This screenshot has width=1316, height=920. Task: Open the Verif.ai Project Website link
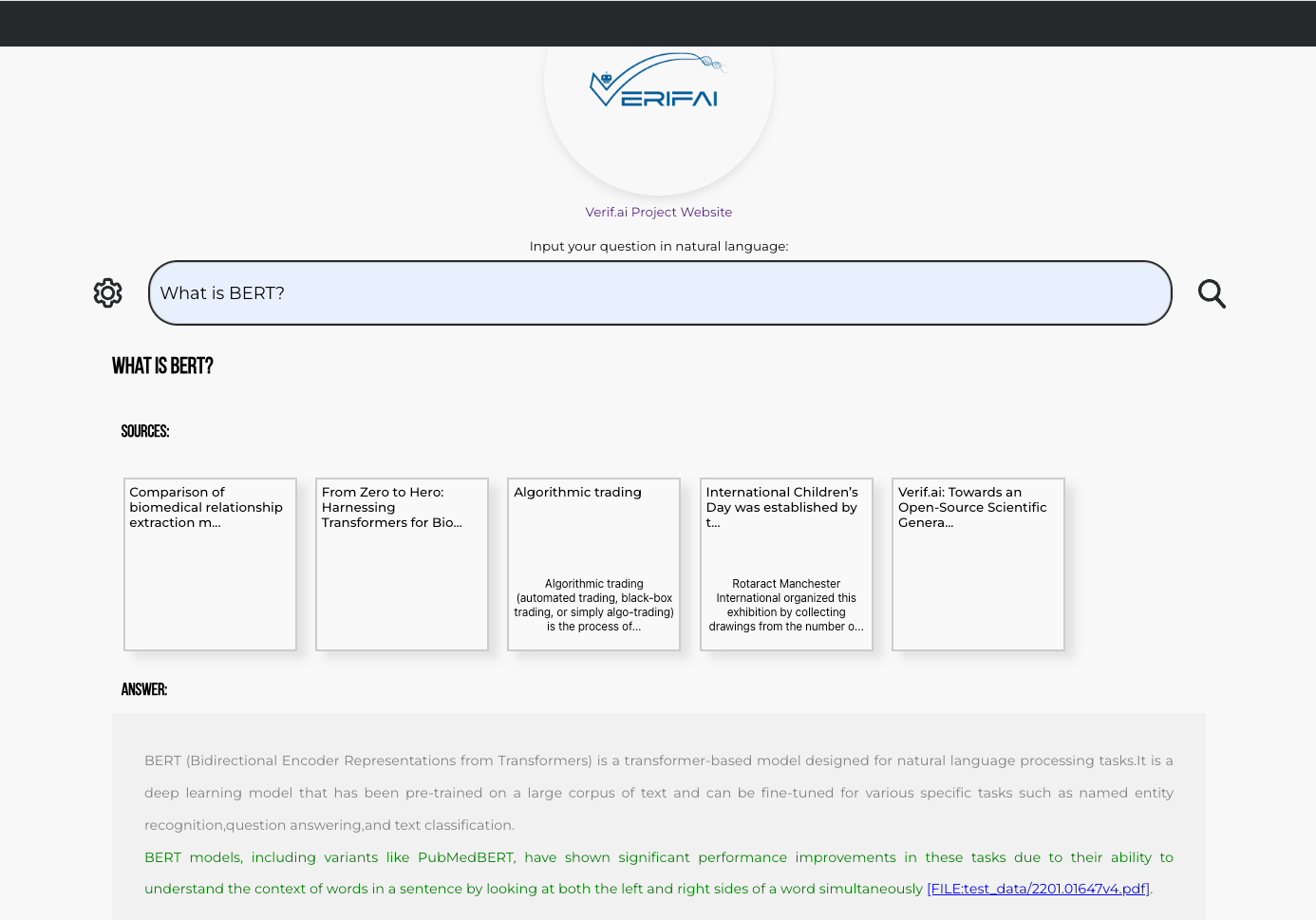(x=658, y=212)
